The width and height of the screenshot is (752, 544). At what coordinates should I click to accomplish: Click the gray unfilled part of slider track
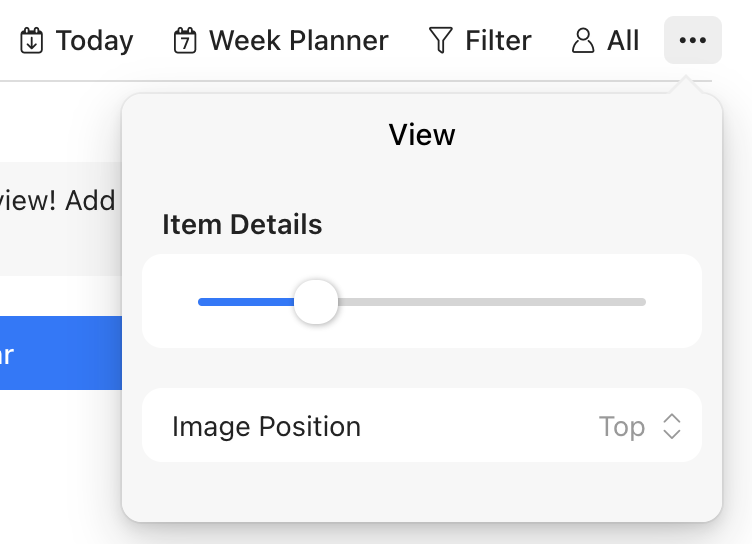pyautogui.click(x=490, y=302)
